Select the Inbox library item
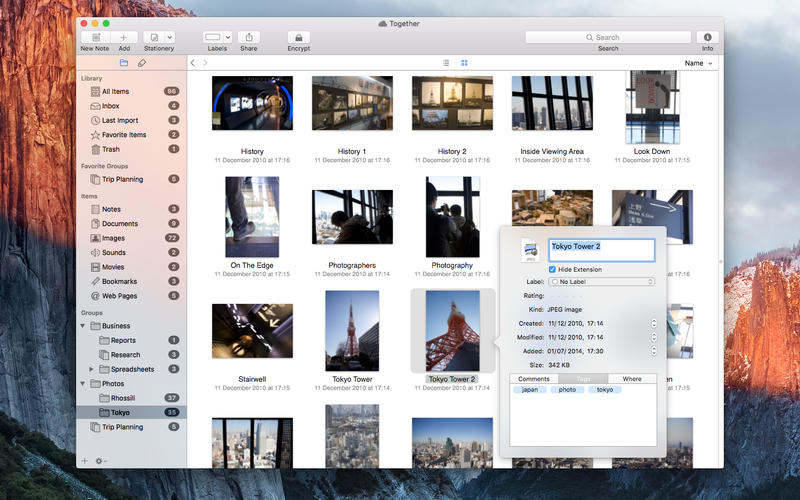This screenshot has height=500, width=800. pyautogui.click(x=110, y=106)
